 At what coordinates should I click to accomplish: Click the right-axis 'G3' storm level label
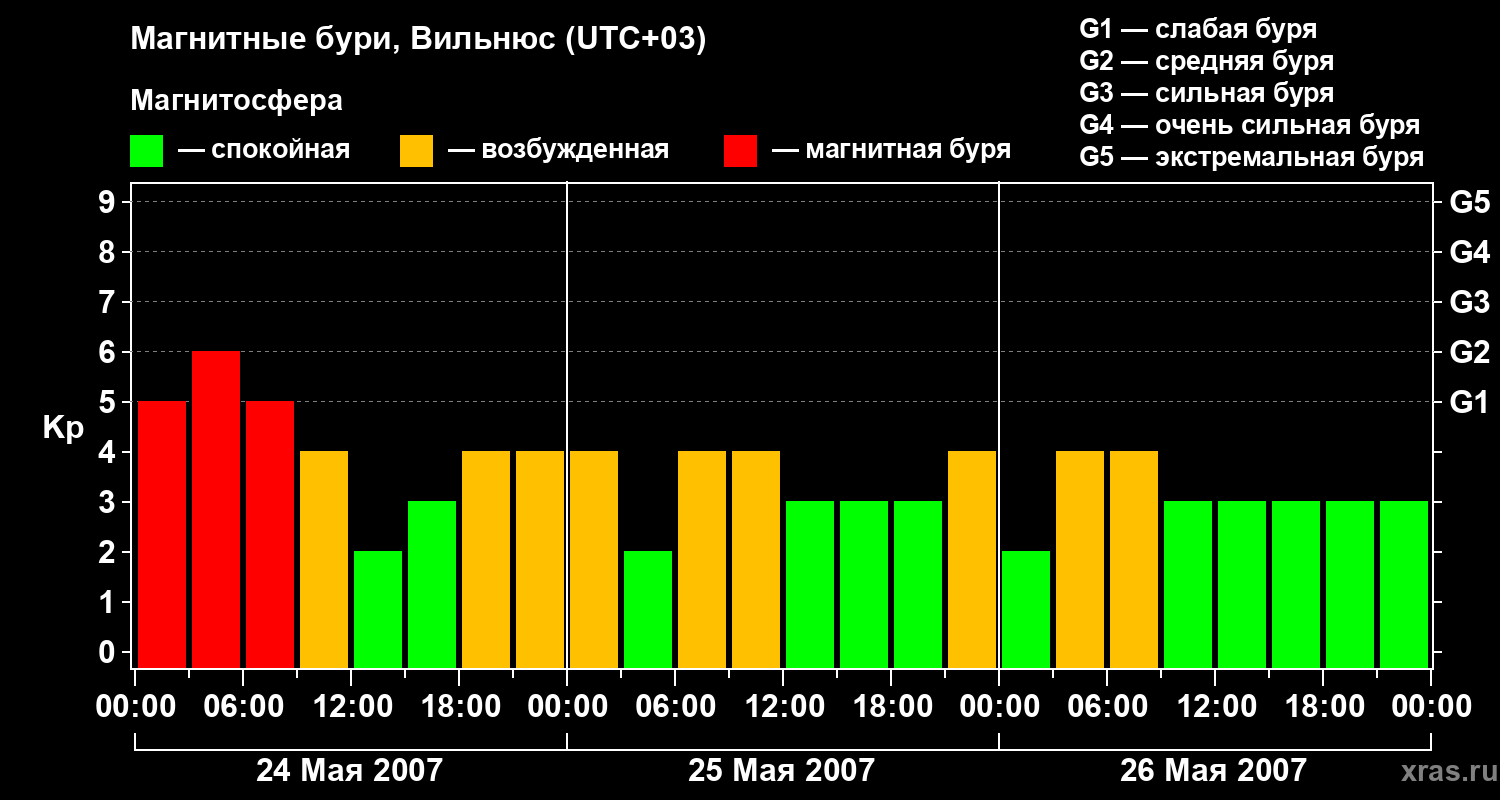tap(1470, 303)
